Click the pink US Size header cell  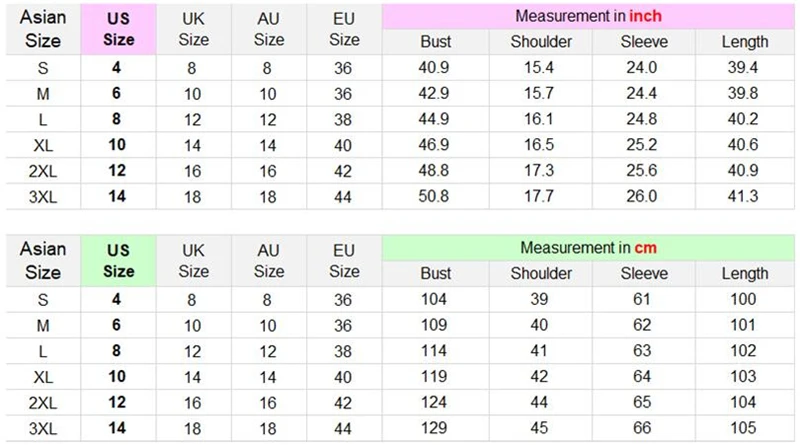click(x=118, y=29)
